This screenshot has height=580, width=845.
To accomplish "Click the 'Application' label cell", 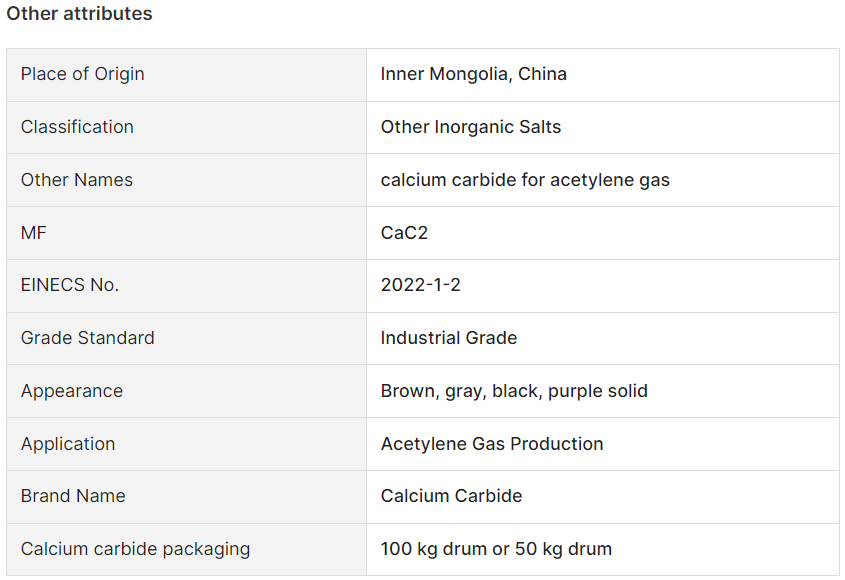I will (x=68, y=444).
